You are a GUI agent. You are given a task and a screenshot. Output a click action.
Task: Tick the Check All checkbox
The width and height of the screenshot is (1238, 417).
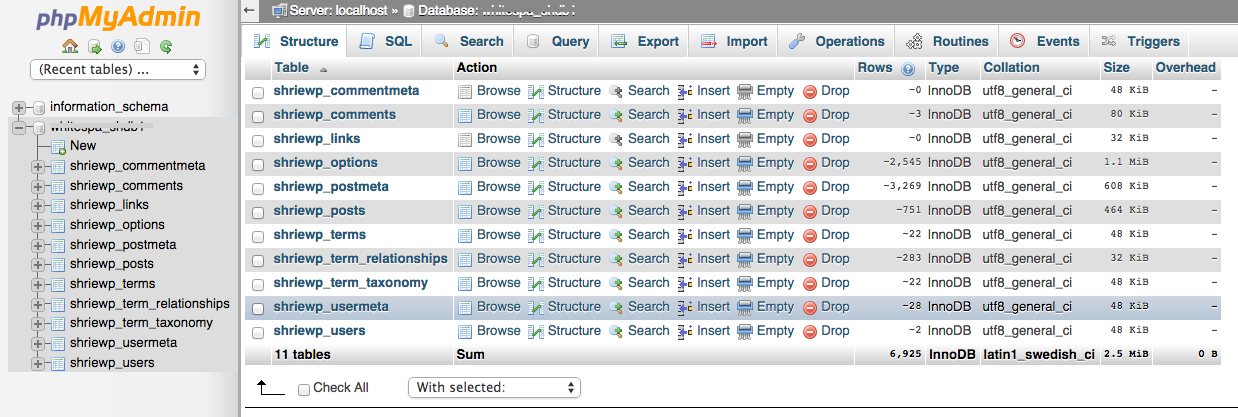click(x=304, y=388)
